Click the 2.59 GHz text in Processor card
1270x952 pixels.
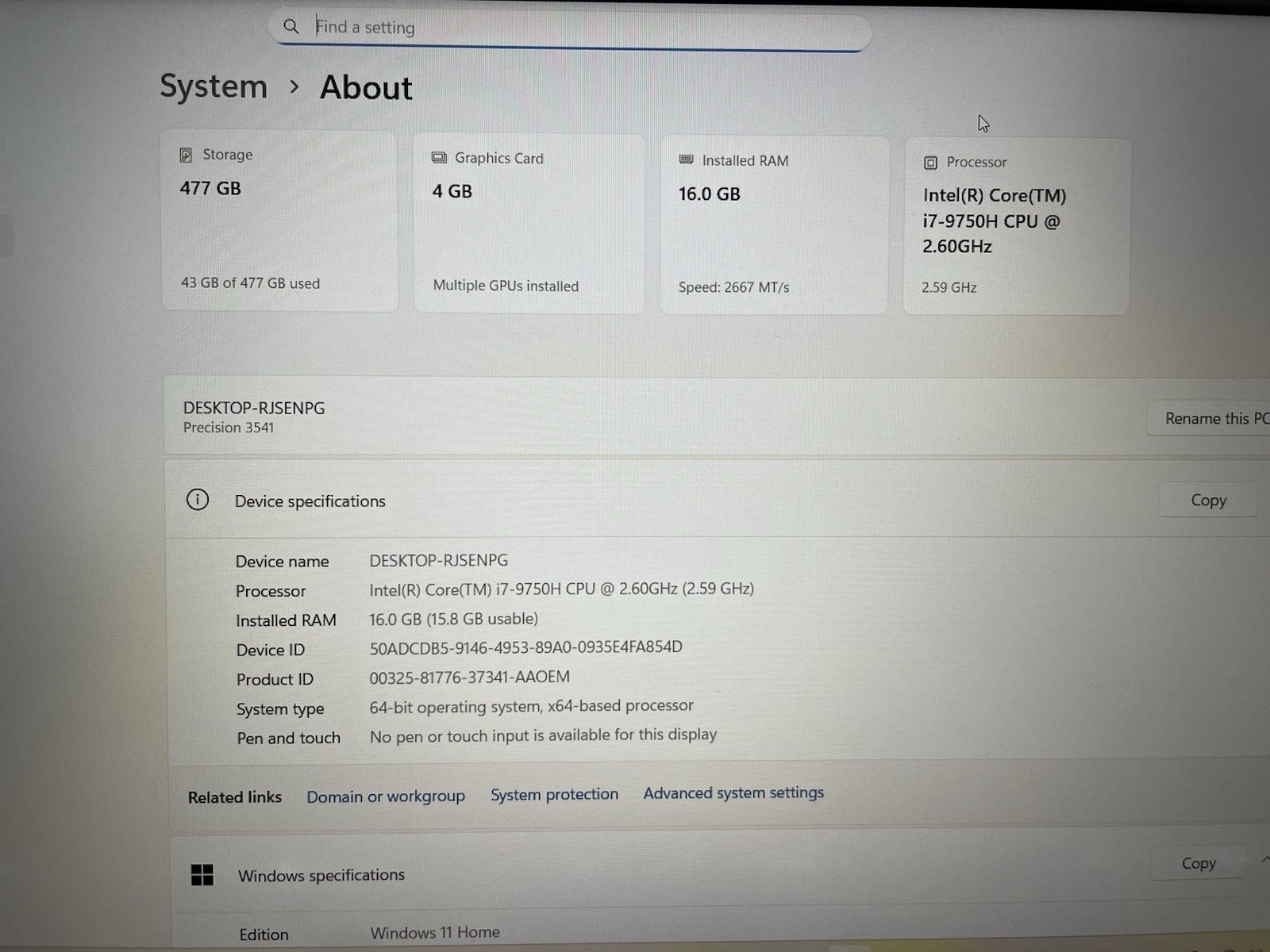coord(949,287)
